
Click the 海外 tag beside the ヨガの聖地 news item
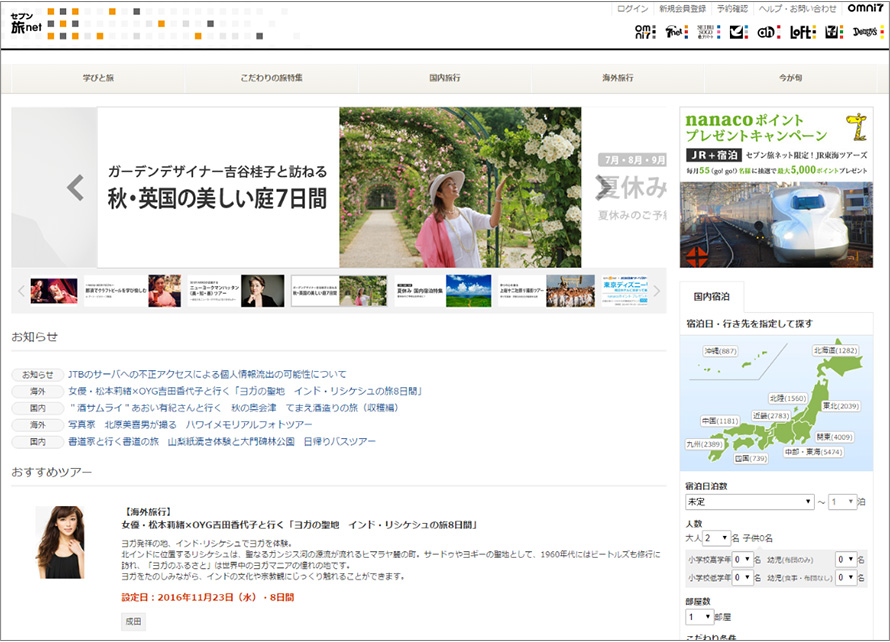click(x=37, y=391)
